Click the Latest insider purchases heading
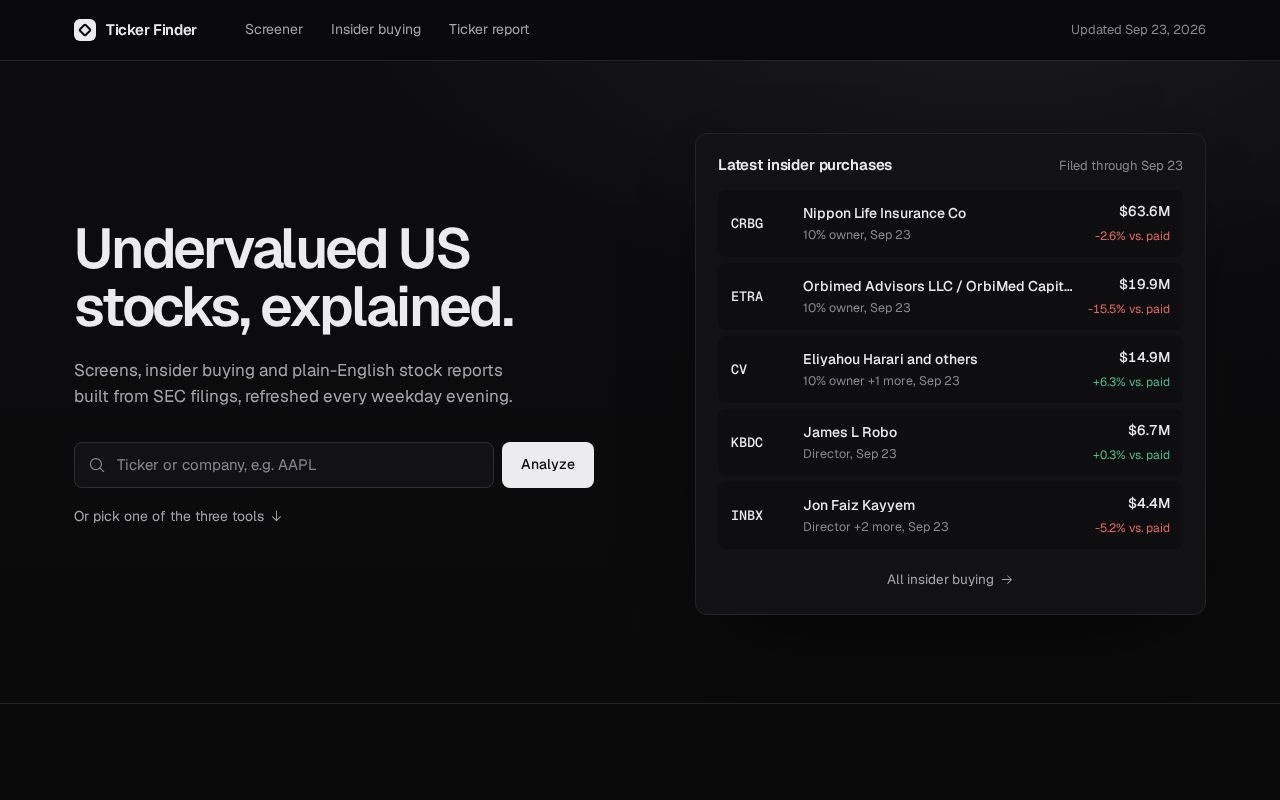Screen dimensions: 1280x800 (x=805, y=165)
